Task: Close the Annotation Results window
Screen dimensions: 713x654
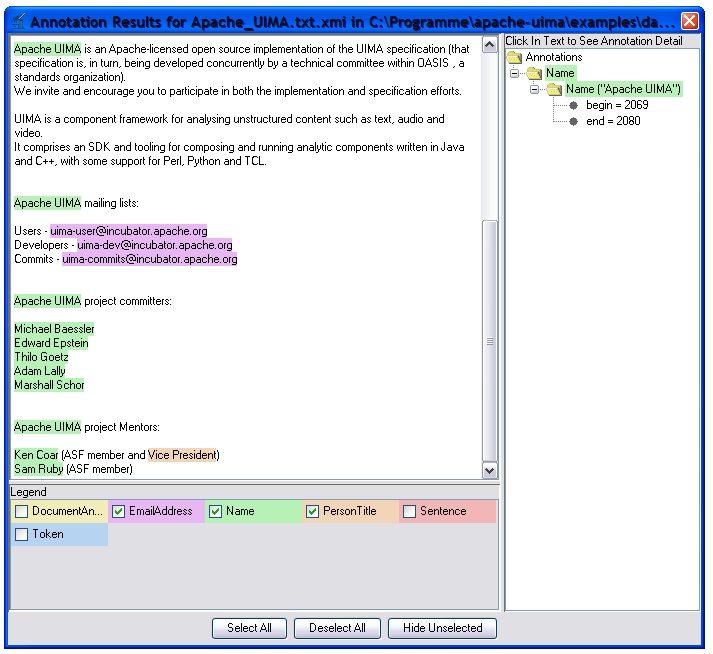Action: pyautogui.click(x=690, y=20)
